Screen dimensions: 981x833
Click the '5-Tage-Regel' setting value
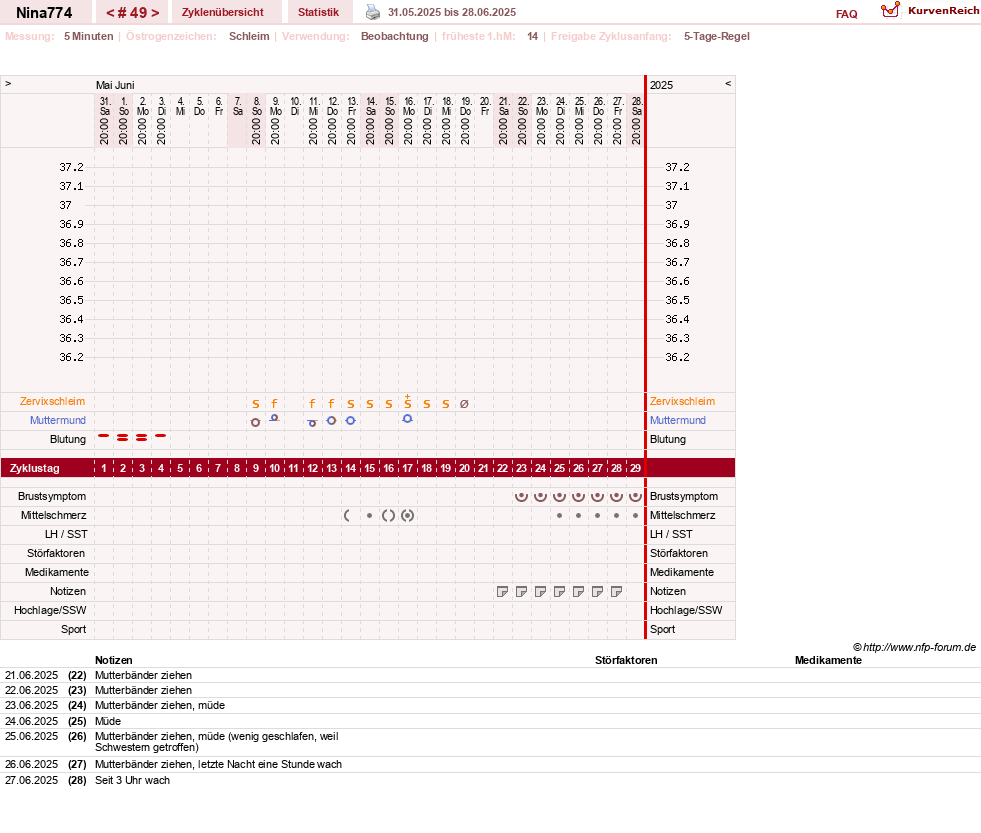(x=716, y=36)
